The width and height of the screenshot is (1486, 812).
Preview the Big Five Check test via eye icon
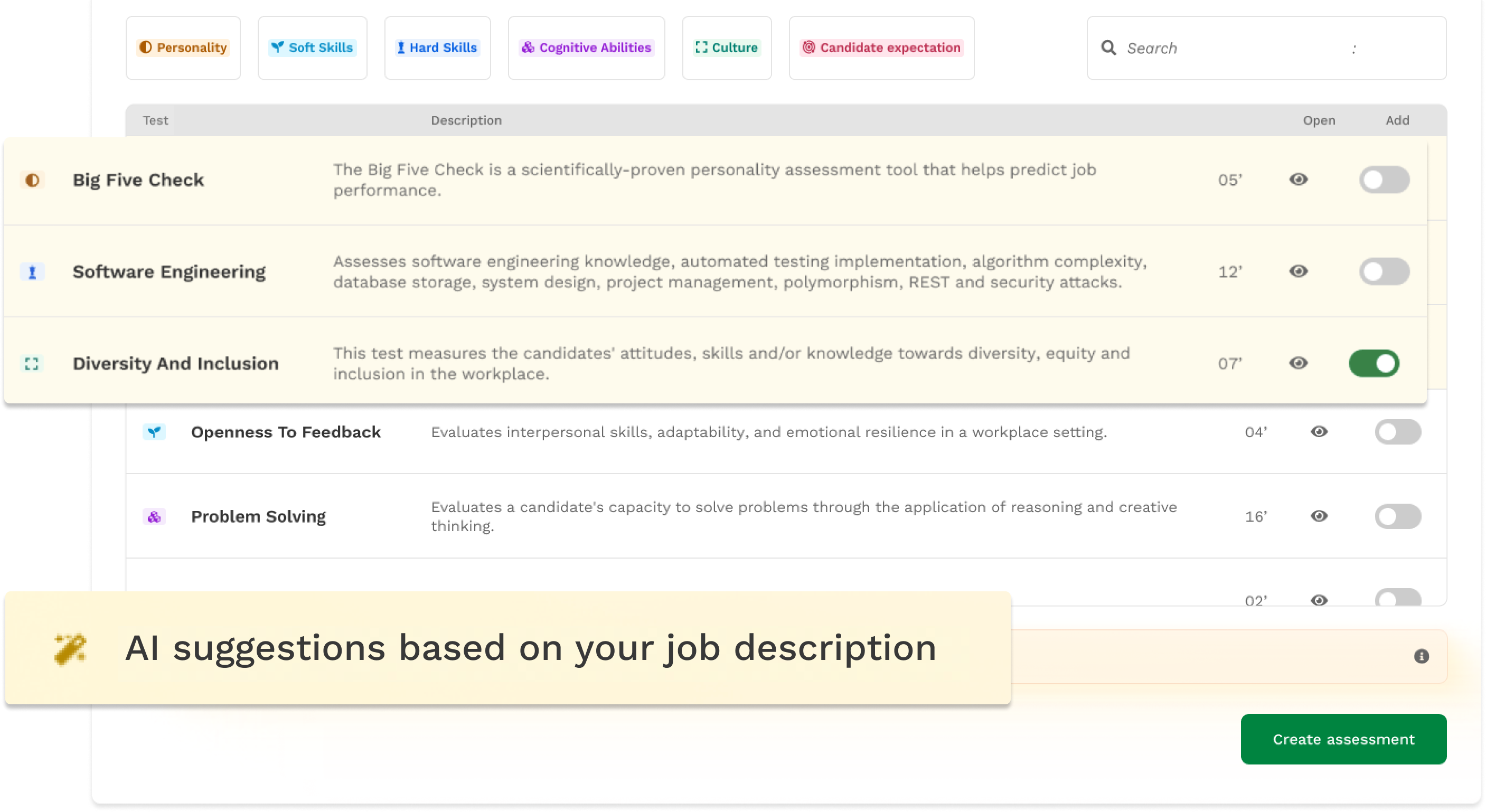[x=1298, y=180]
